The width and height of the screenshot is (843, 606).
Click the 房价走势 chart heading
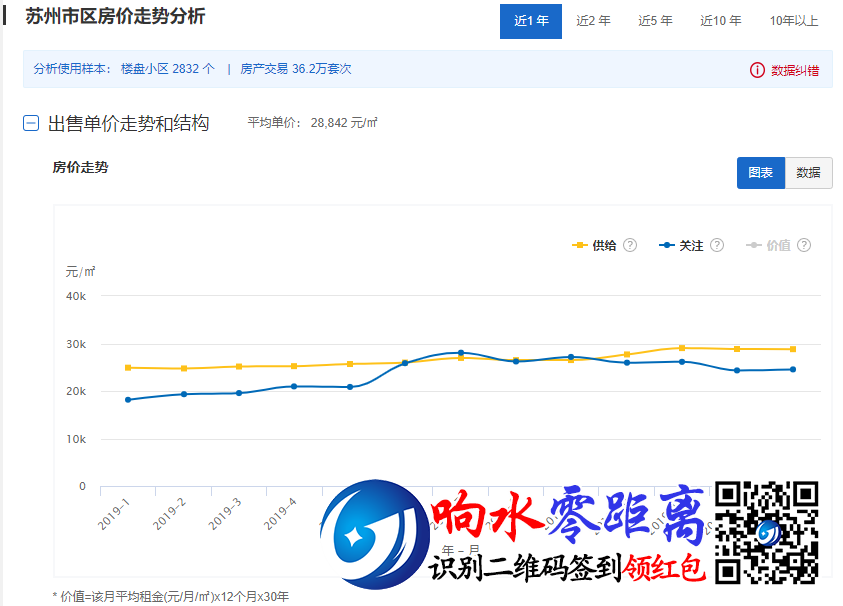coord(80,167)
